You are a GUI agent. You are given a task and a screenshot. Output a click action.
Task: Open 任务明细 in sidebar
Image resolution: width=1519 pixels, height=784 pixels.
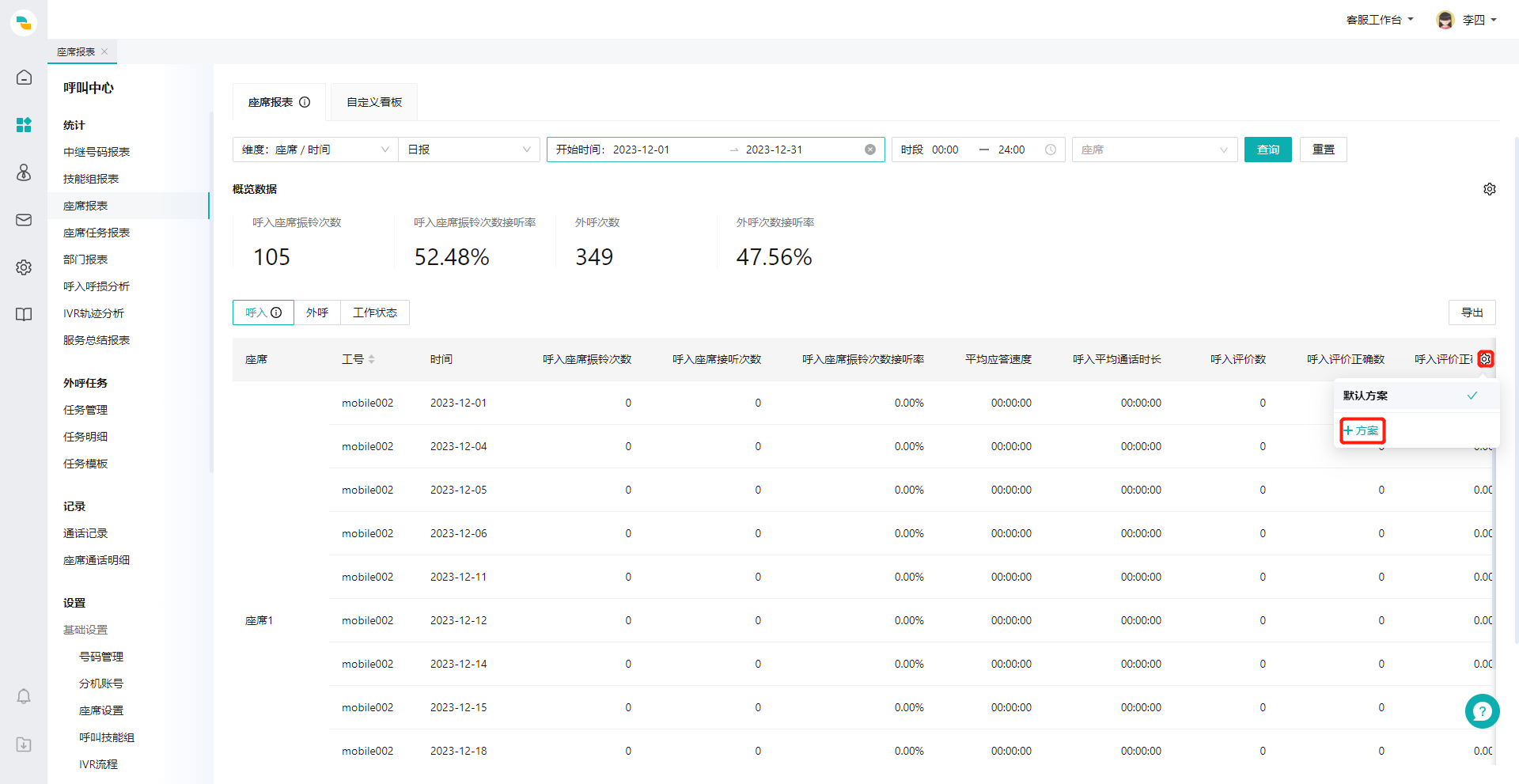coord(85,437)
